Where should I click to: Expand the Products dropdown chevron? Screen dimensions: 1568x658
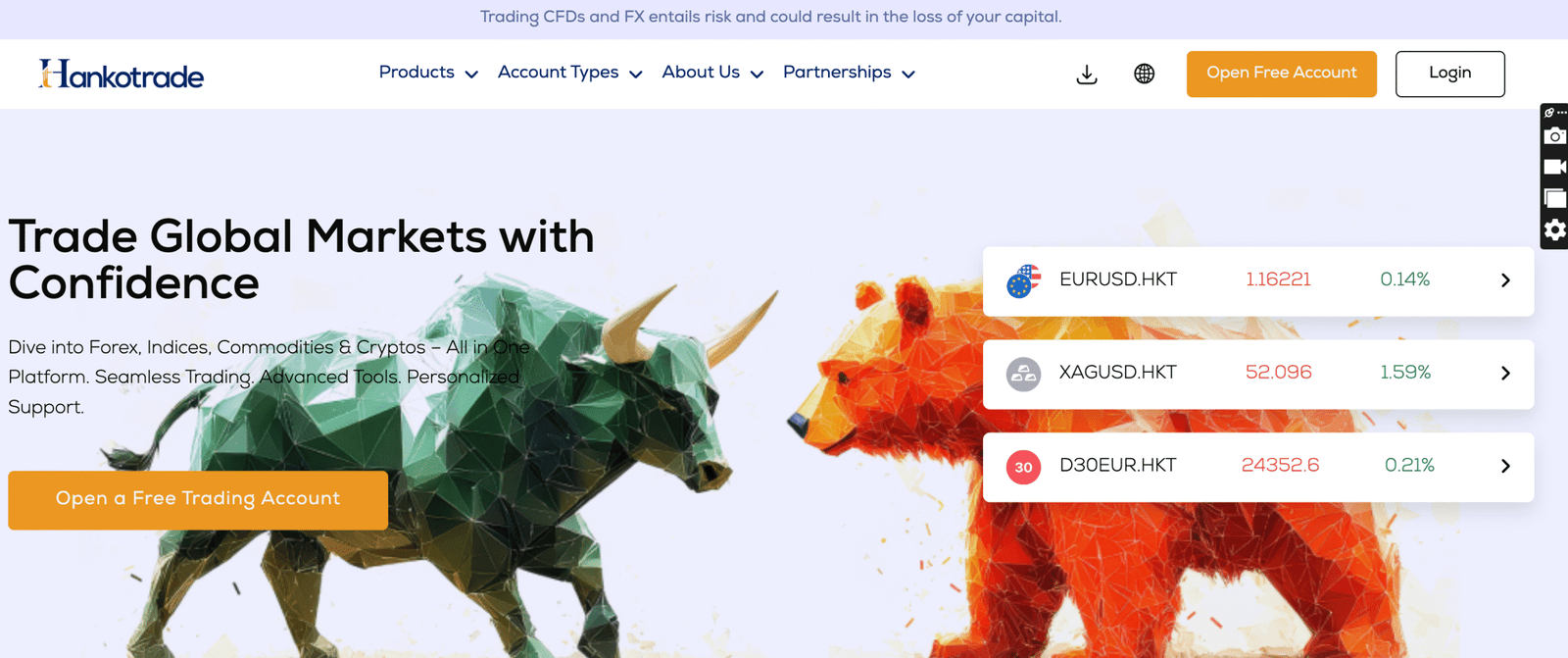[x=471, y=75]
